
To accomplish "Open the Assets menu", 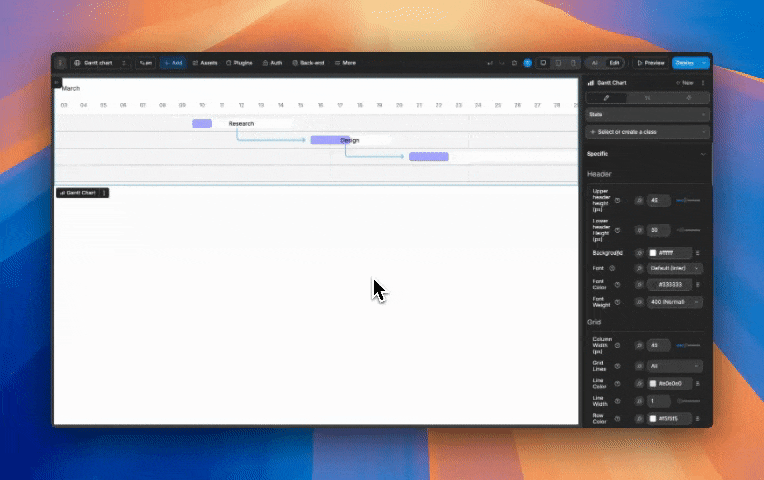I will (205, 63).
